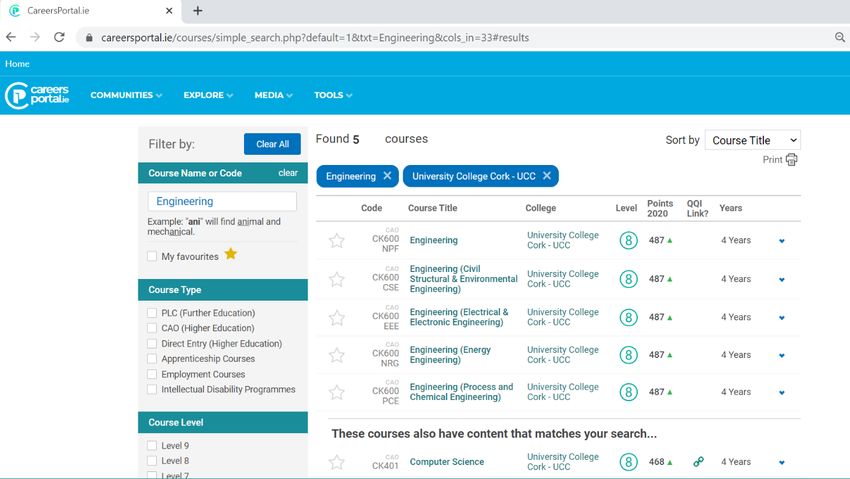Open the Engineering course title link
This screenshot has width=850, height=479.
click(x=434, y=240)
